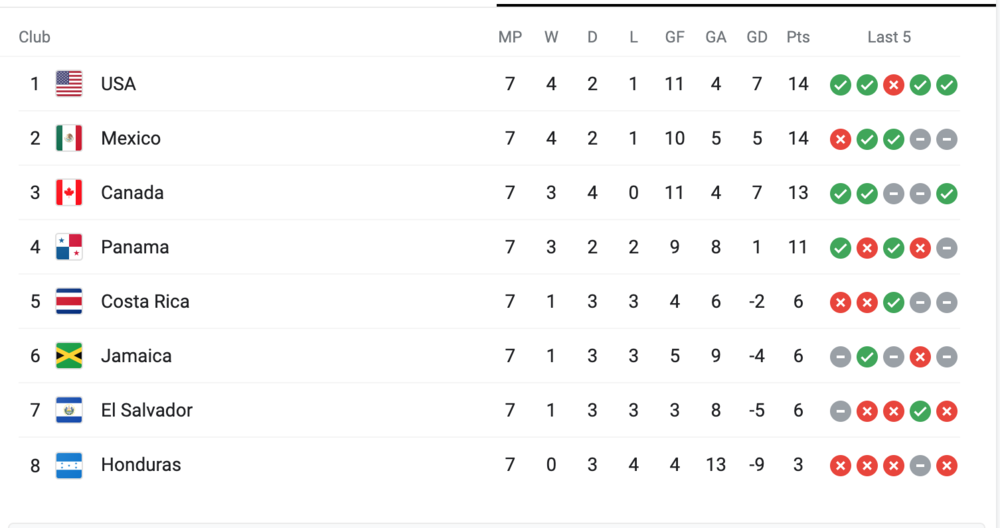
Task: Click the USA flag icon
Action: pos(69,84)
